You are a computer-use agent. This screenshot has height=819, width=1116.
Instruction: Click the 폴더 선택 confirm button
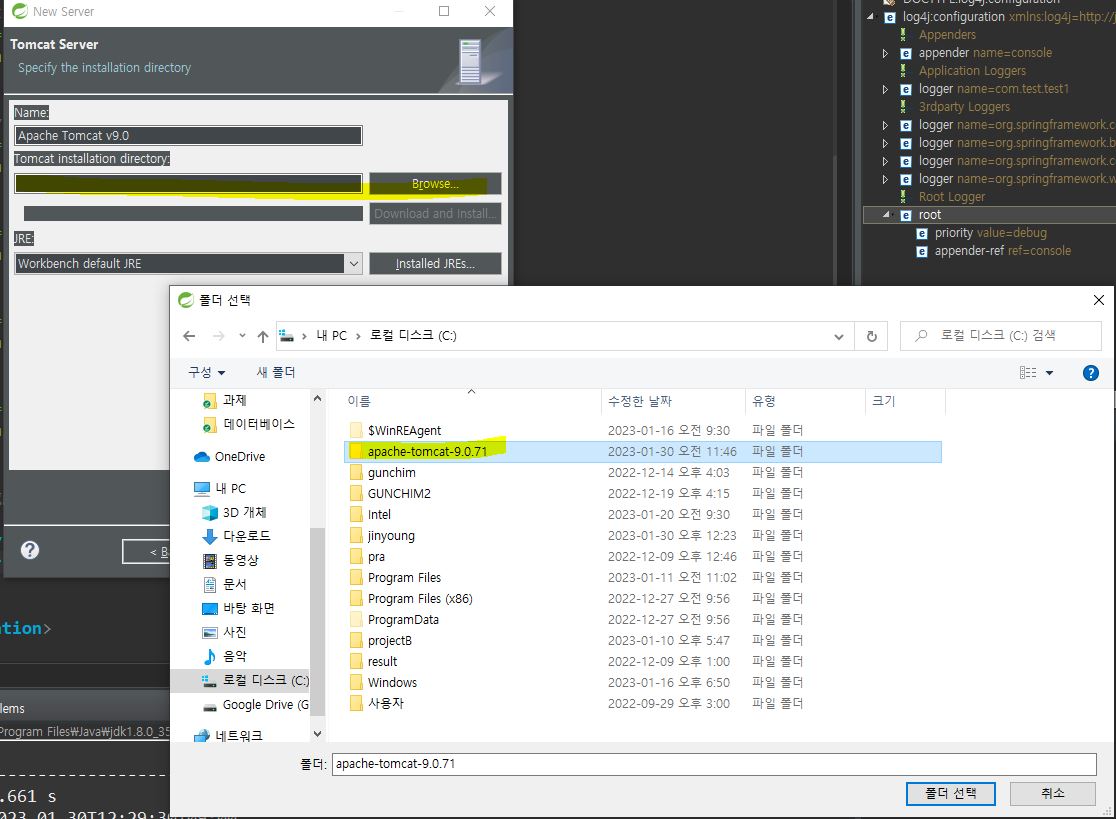pos(950,793)
